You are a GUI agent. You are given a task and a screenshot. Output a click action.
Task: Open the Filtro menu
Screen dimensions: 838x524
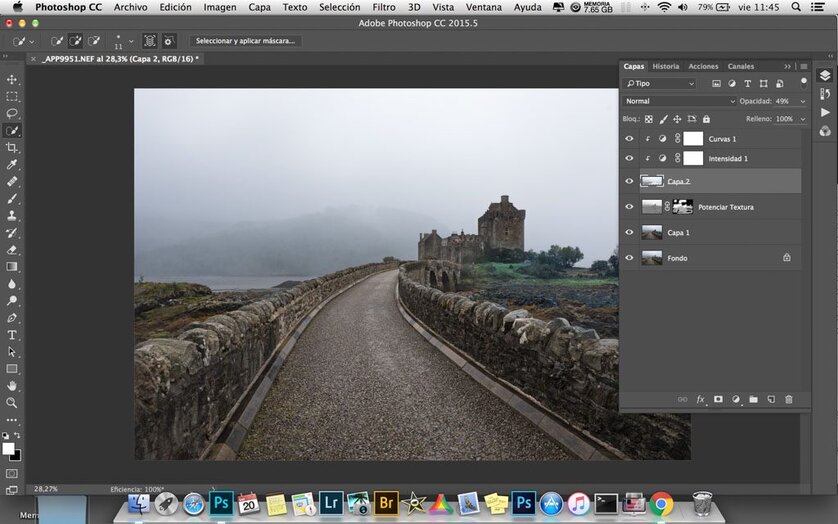pos(384,7)
